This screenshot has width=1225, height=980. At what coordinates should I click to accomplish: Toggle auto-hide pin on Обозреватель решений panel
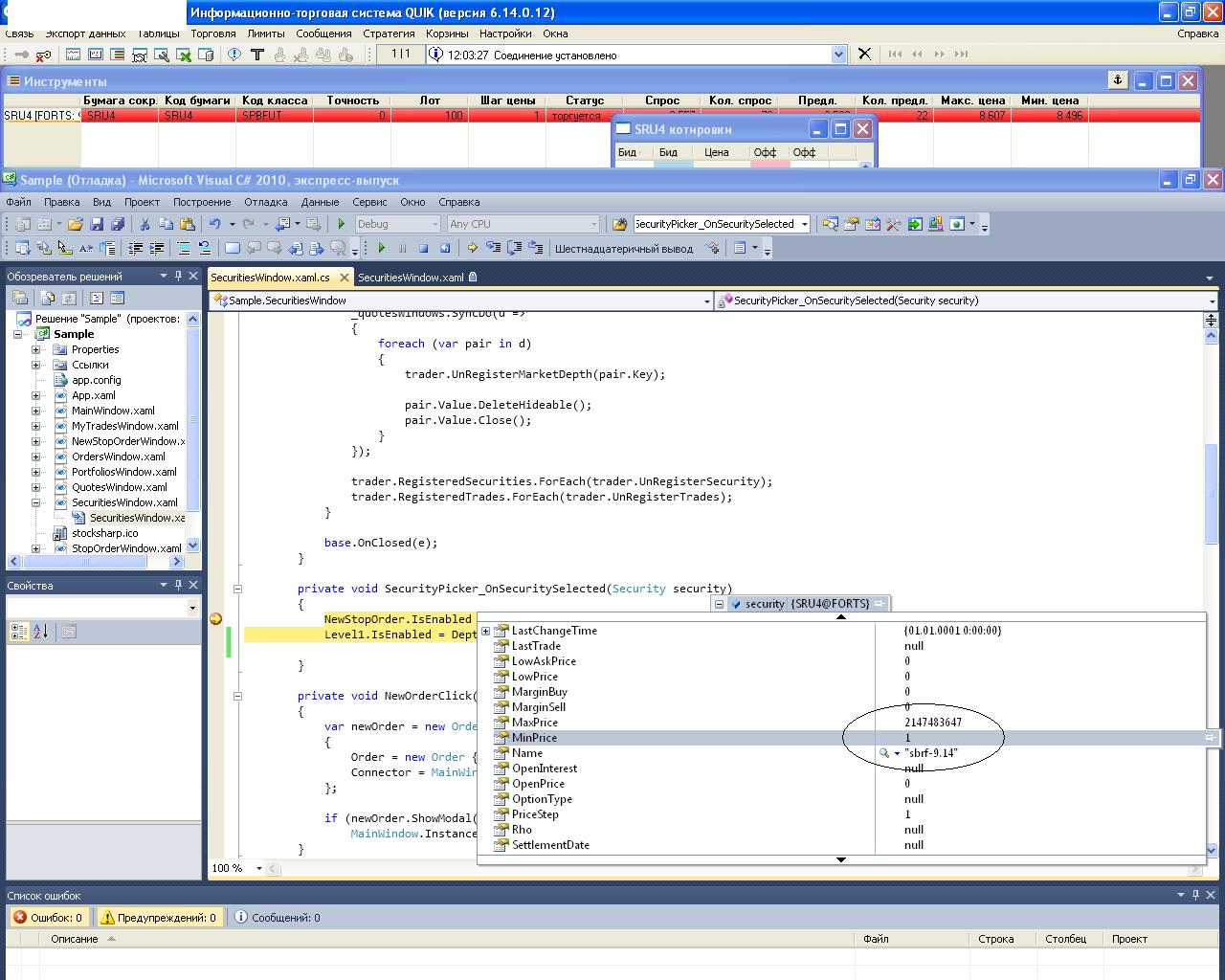click(x=178, y=276)
